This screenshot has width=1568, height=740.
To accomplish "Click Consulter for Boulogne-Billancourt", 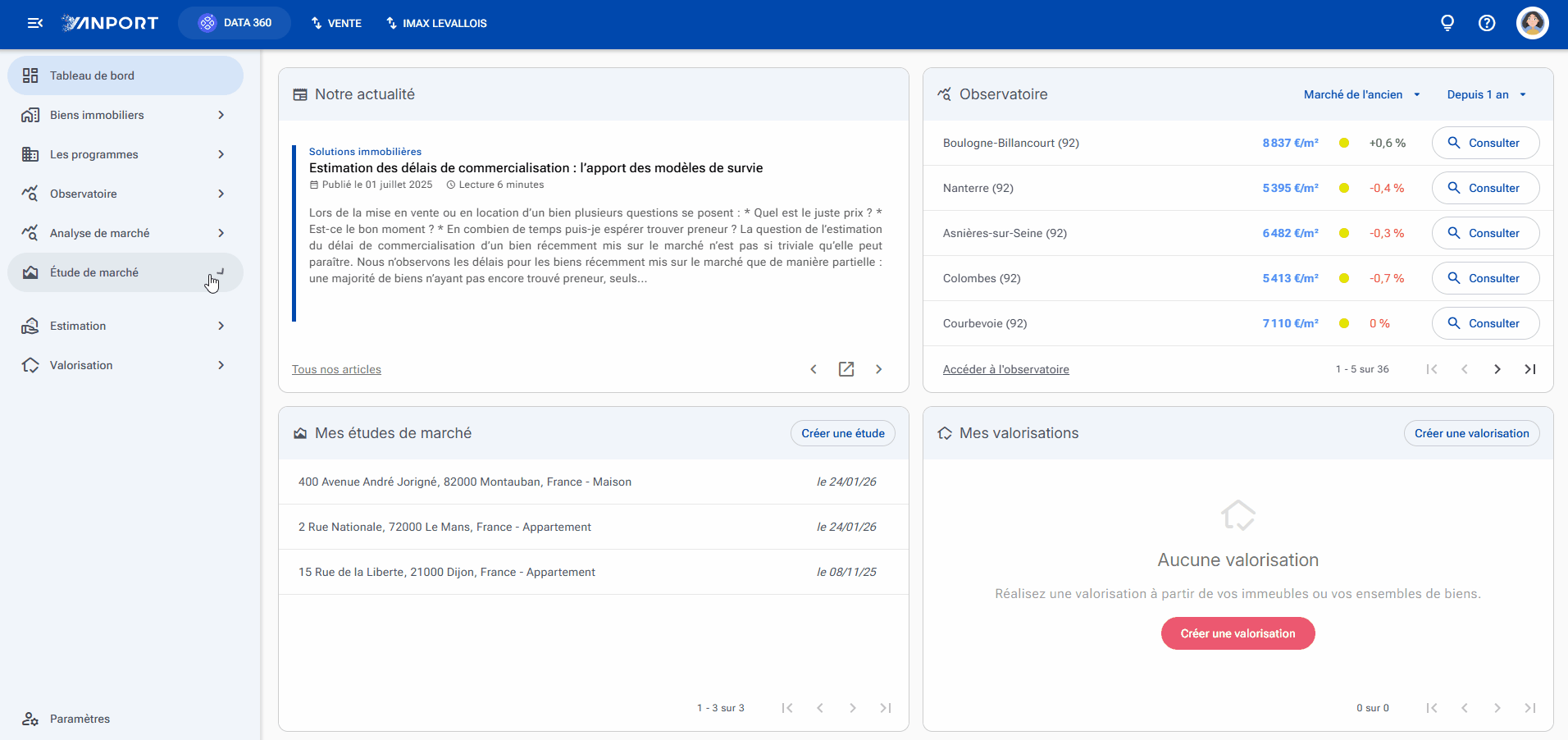I will 1485,143.
